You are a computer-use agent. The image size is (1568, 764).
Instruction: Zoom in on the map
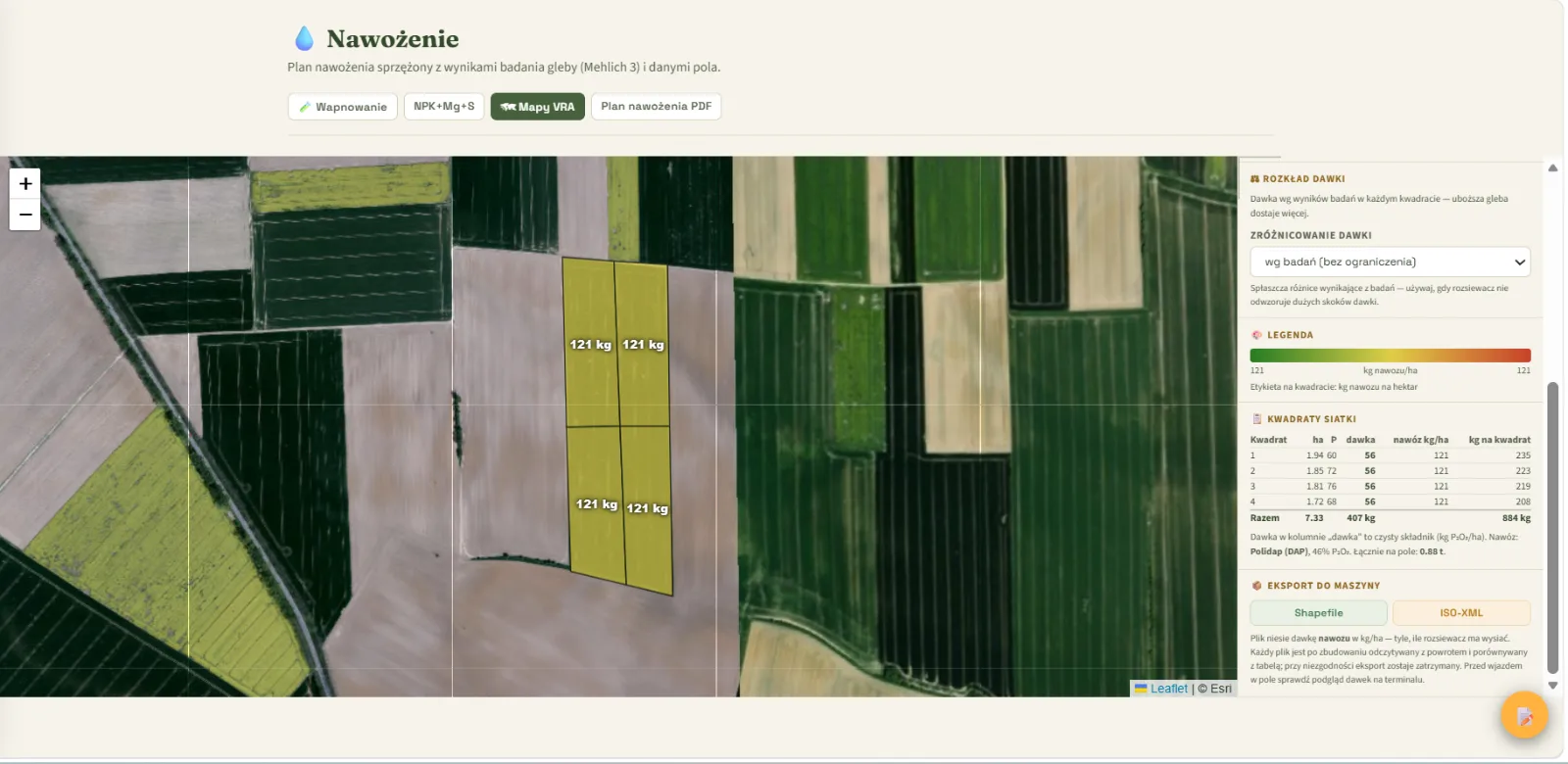coord(25,183)
